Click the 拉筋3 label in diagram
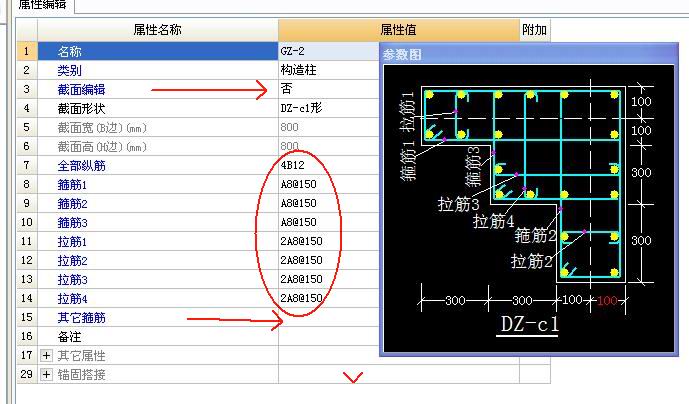 [458, 204]
